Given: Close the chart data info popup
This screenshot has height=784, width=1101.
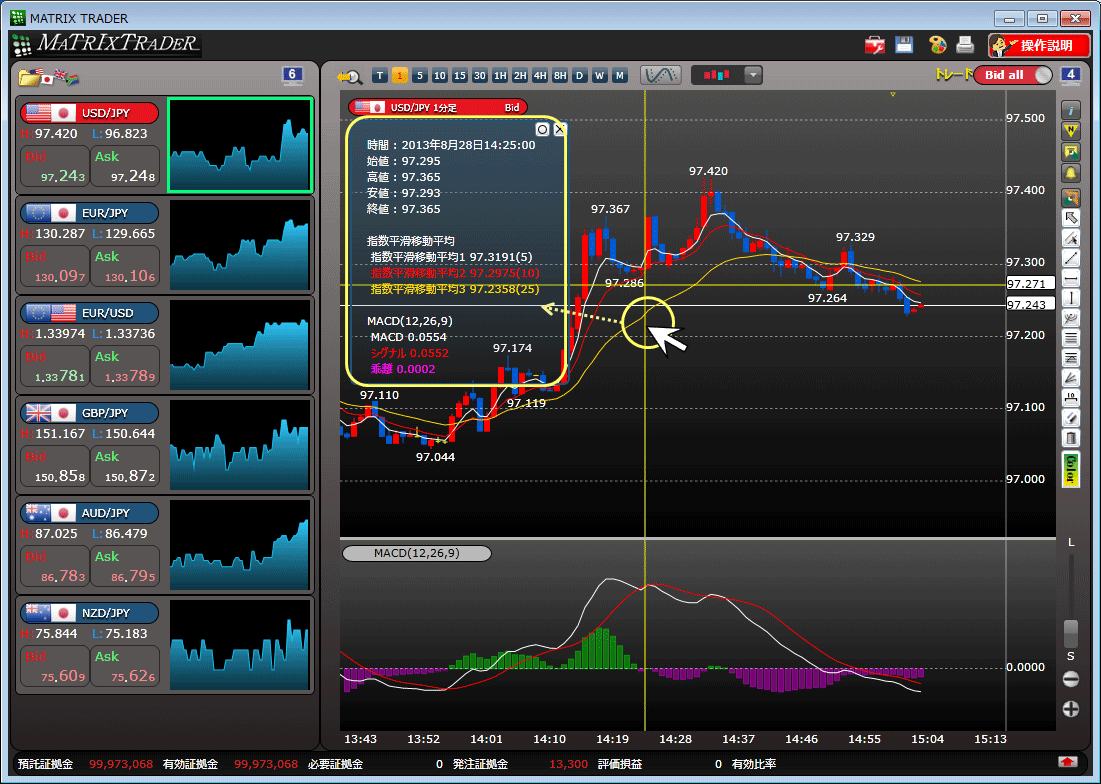Looking at the screenshot, I should point(560,129).
